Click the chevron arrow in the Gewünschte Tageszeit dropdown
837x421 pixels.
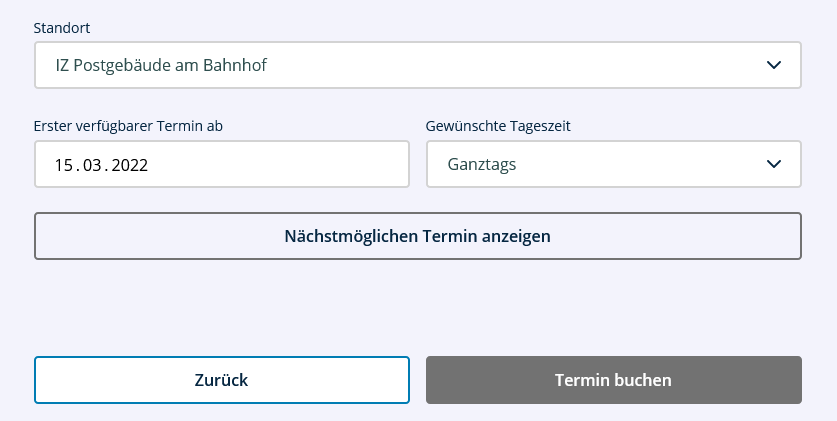click(773, 164)
